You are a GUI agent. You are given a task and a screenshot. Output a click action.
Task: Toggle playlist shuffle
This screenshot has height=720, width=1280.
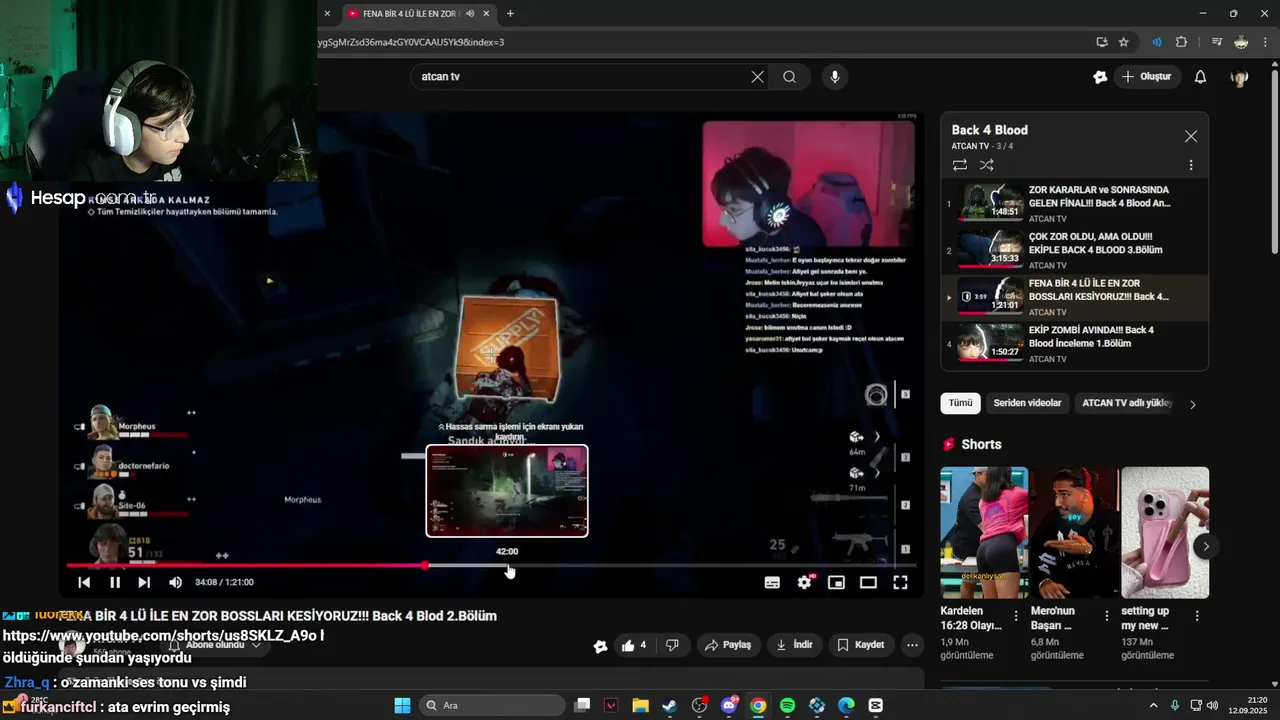[x=987, y=165]
